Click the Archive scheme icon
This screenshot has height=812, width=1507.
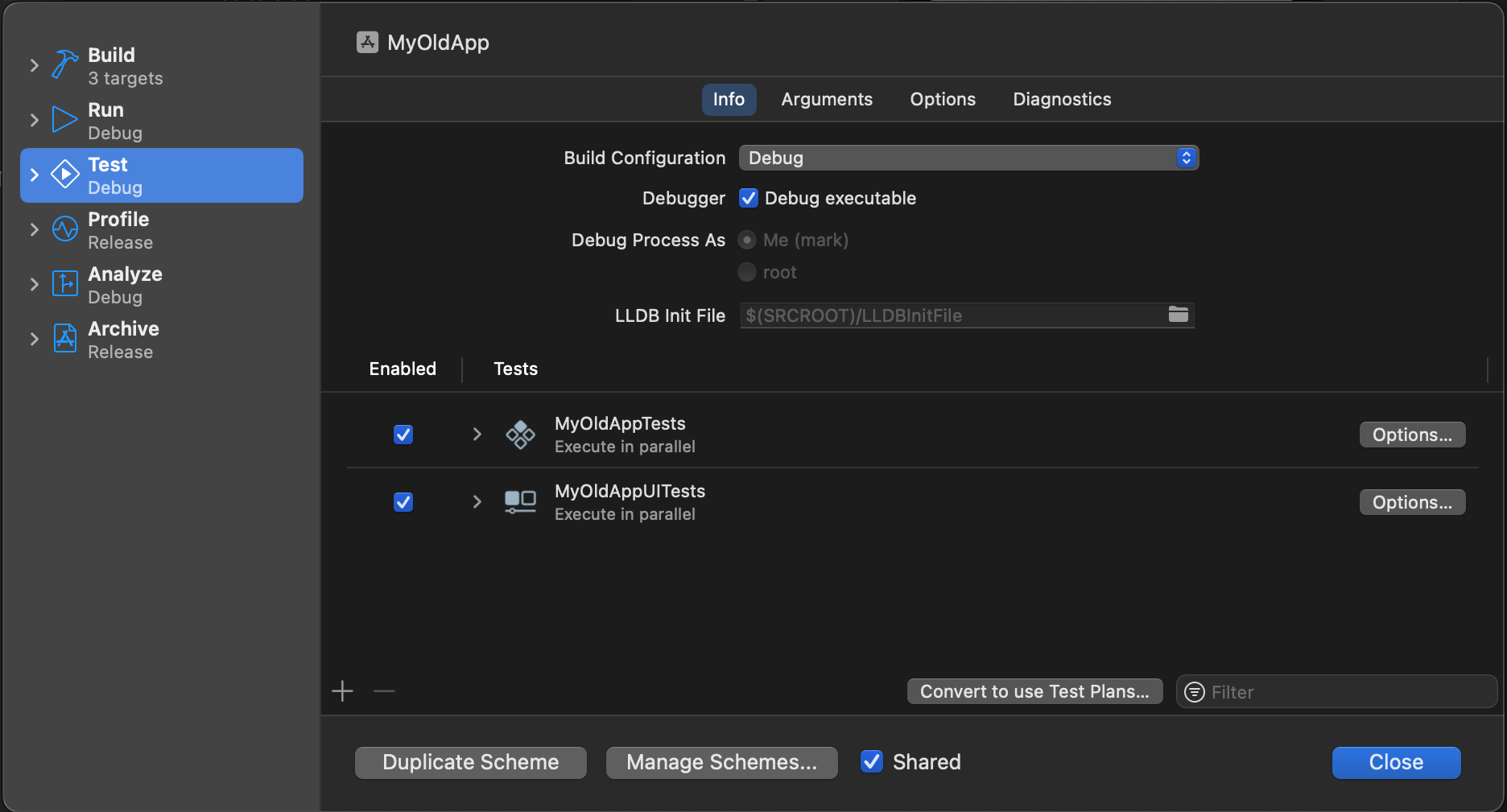point(64,338)
